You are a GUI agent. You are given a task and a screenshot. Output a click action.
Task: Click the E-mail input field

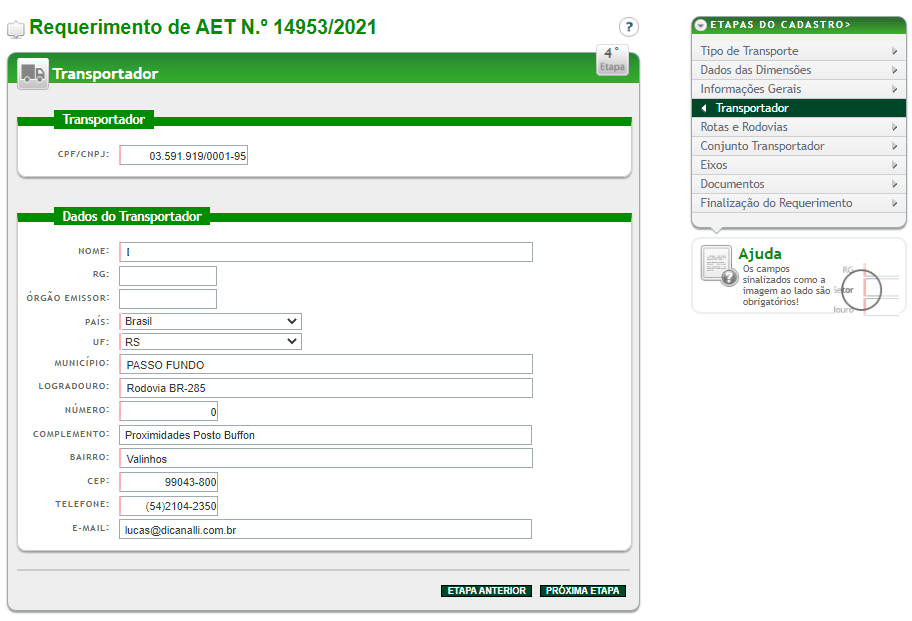326,529
